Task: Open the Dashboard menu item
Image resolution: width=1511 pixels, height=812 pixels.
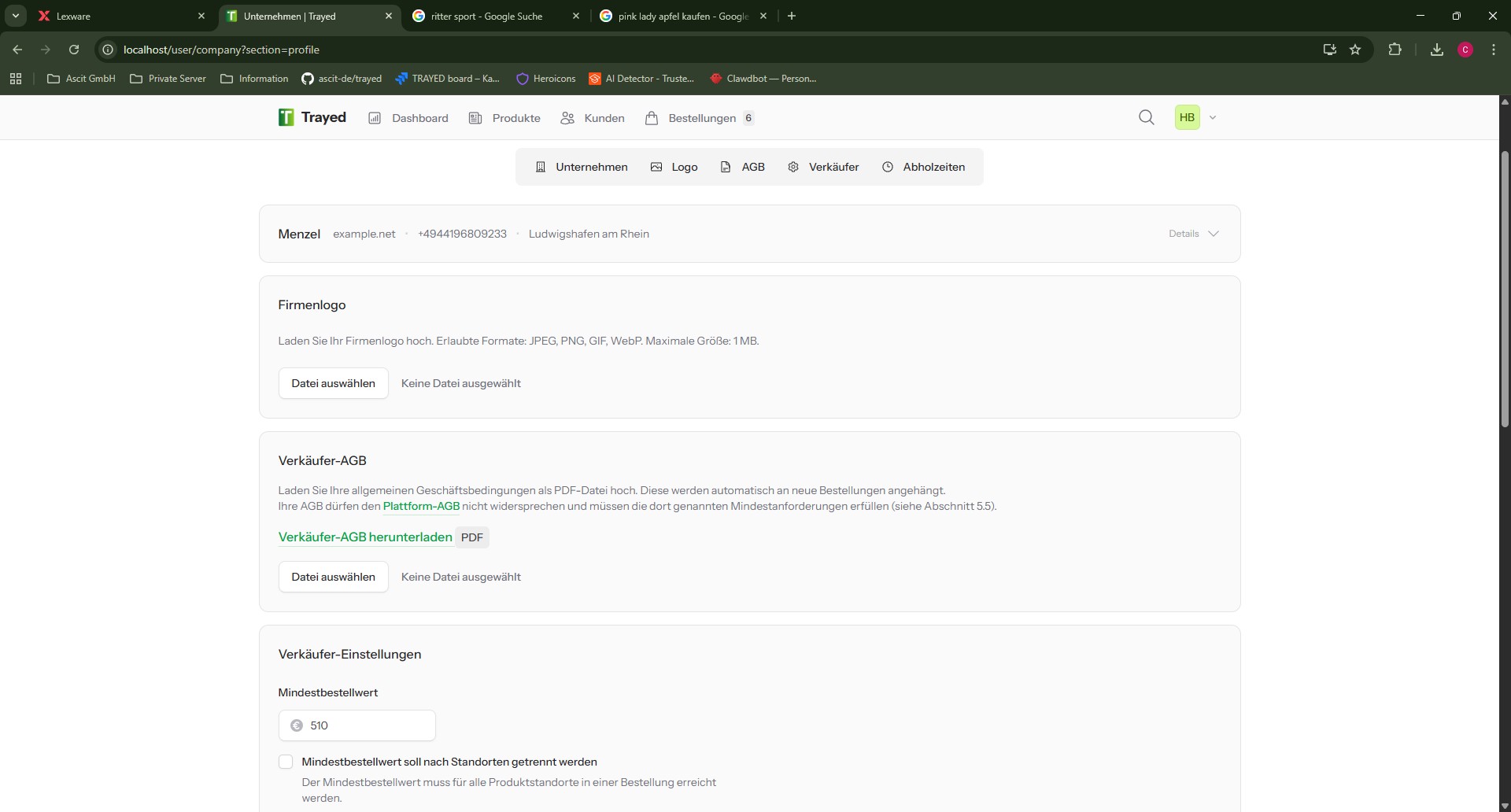Action: coord(408,118)
